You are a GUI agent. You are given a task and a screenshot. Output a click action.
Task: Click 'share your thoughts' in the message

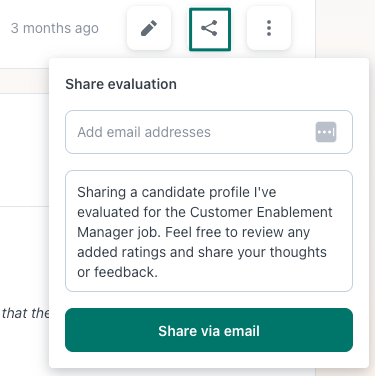coord(262,252)
